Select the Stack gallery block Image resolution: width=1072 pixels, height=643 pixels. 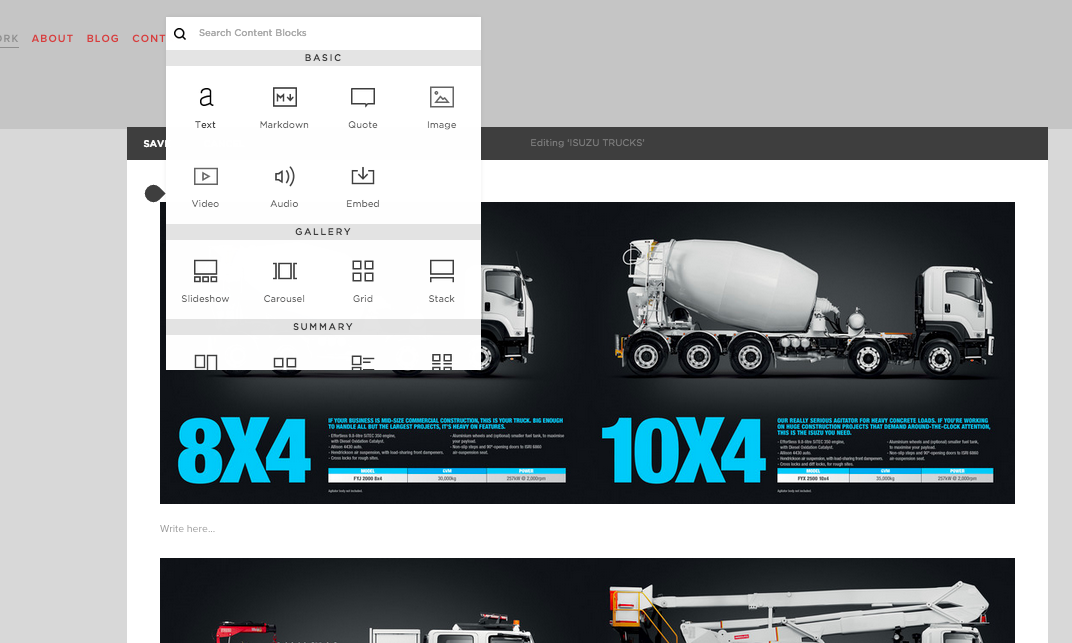click(x=442, y=281)
